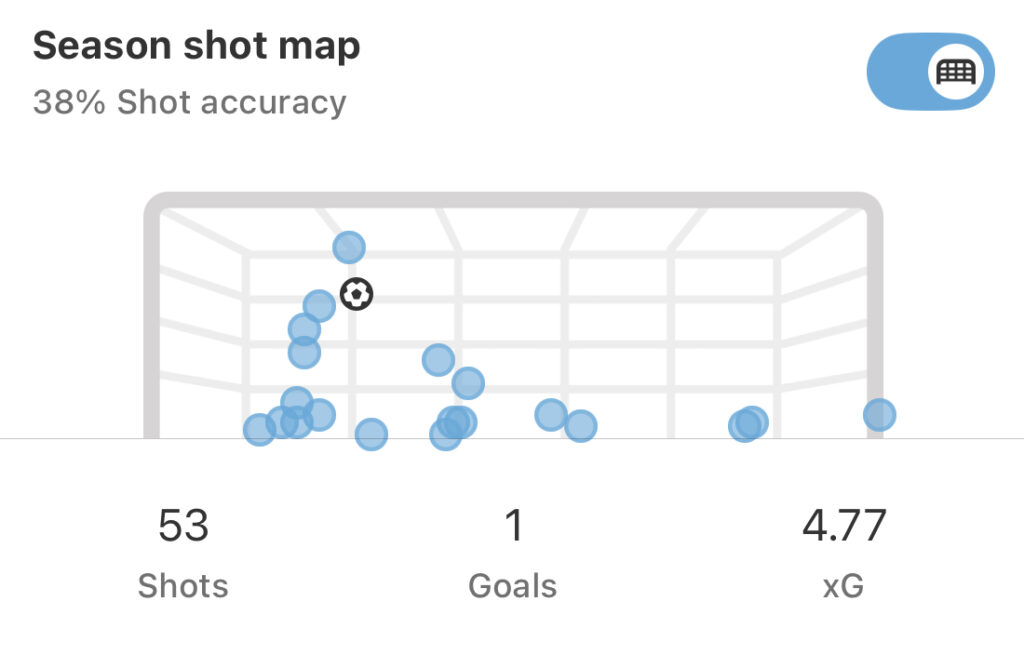Click the shot dot just right of goal center
This screenshot has height=655, width=1024.
551,415
